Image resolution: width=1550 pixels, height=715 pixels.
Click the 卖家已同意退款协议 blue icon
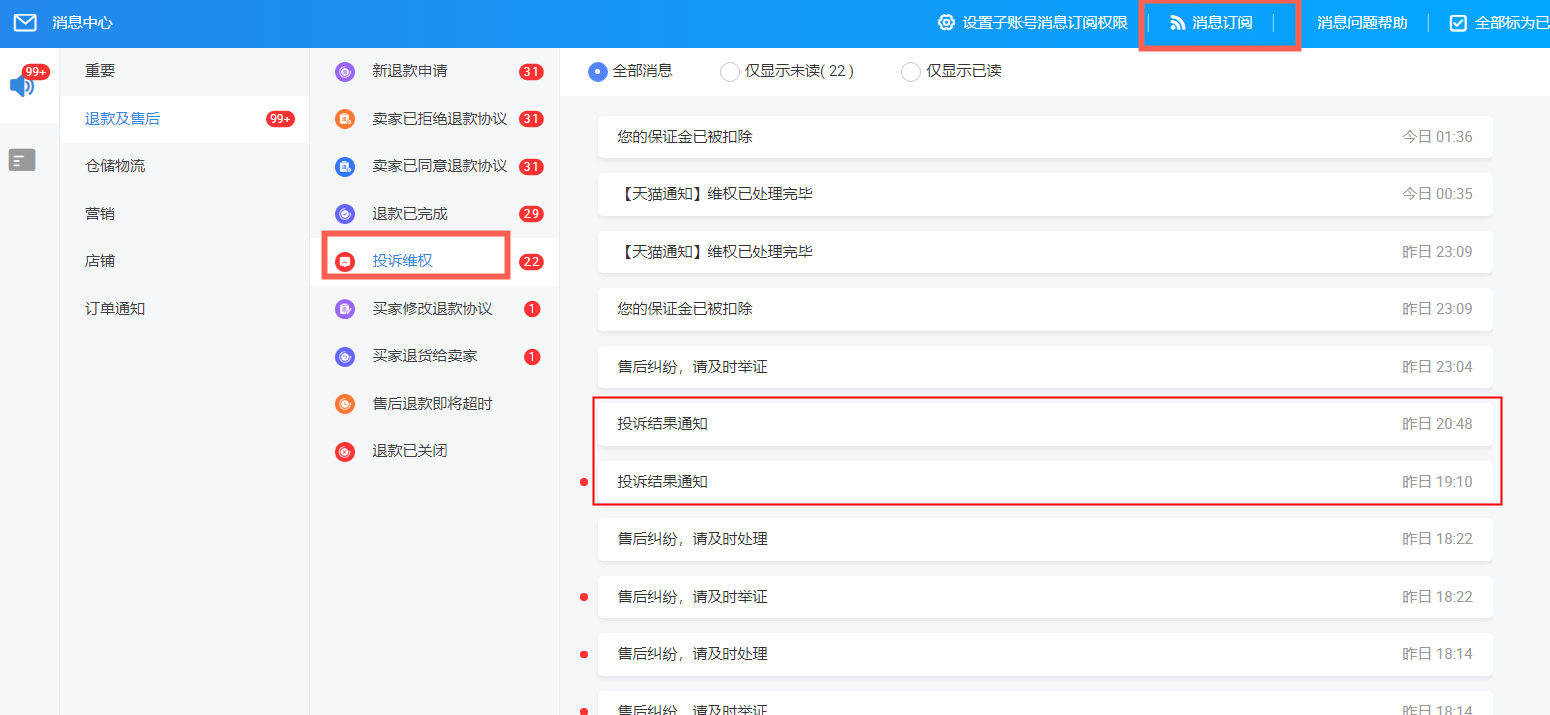click(345, 167)
